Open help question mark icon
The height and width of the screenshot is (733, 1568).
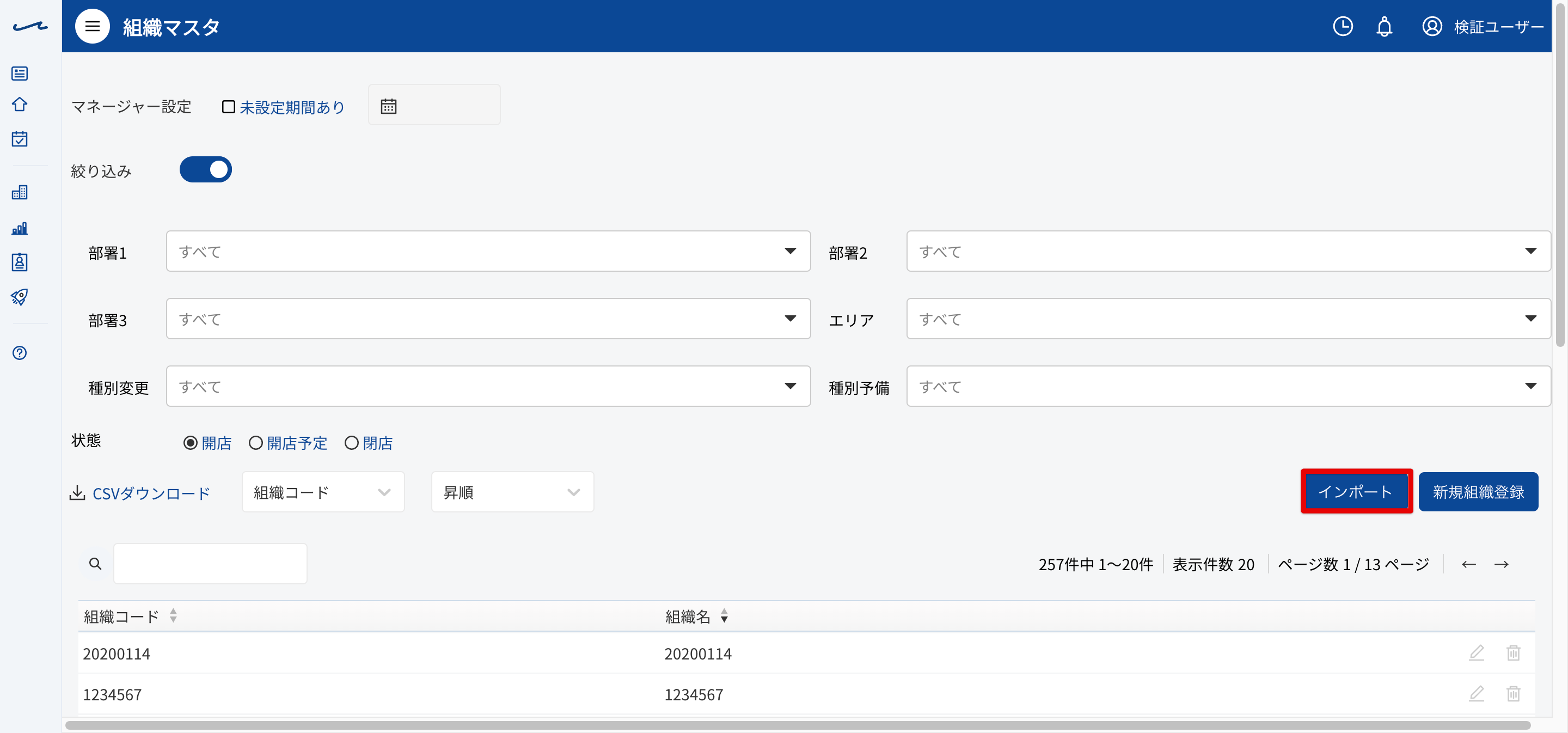click(x=20, y=353)
